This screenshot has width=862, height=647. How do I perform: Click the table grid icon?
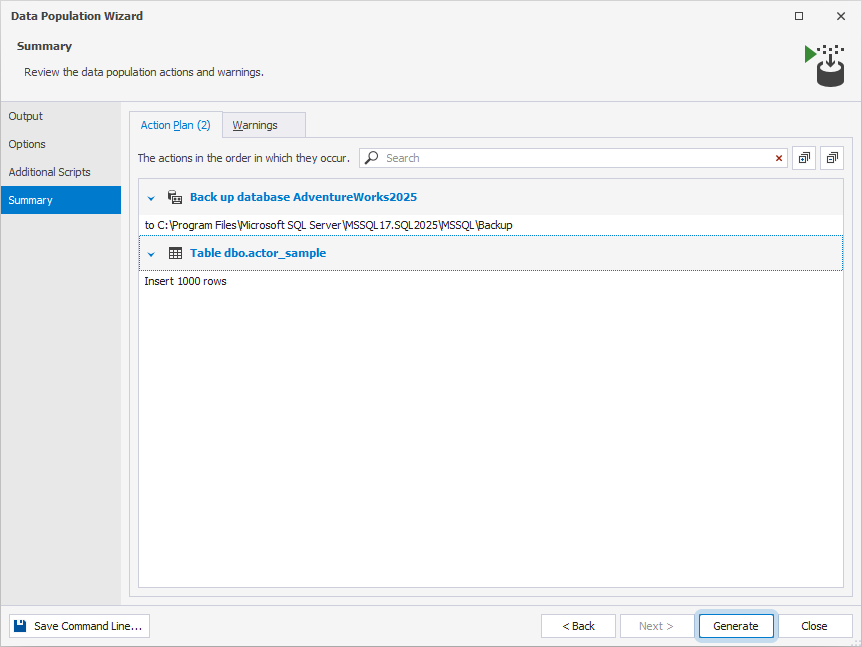(x=175, y=253)
